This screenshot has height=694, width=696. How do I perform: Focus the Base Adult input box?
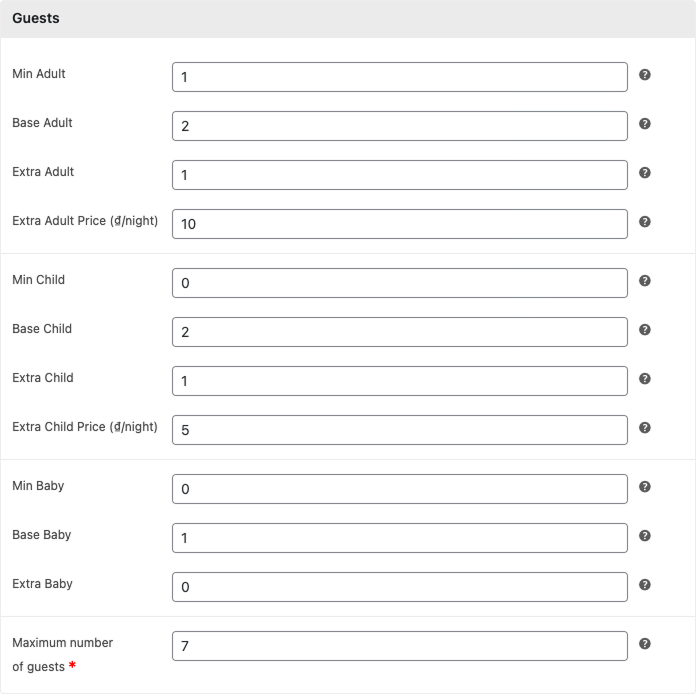[x=400, y=126]
